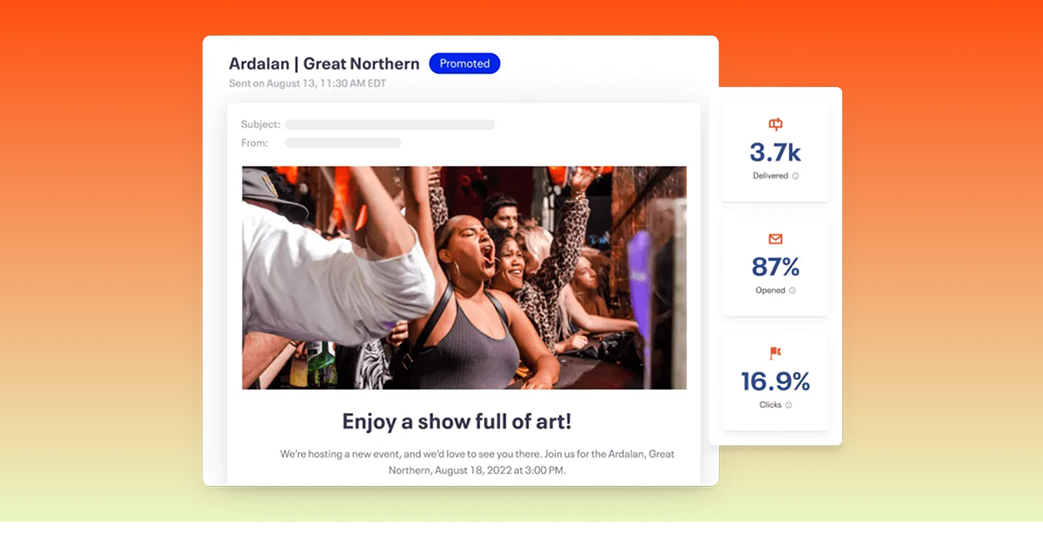Image resolution: width=1043 pixels, height=537 pixels.
Task: Select the Subject field placeholder bar
Action: (390, 124)
